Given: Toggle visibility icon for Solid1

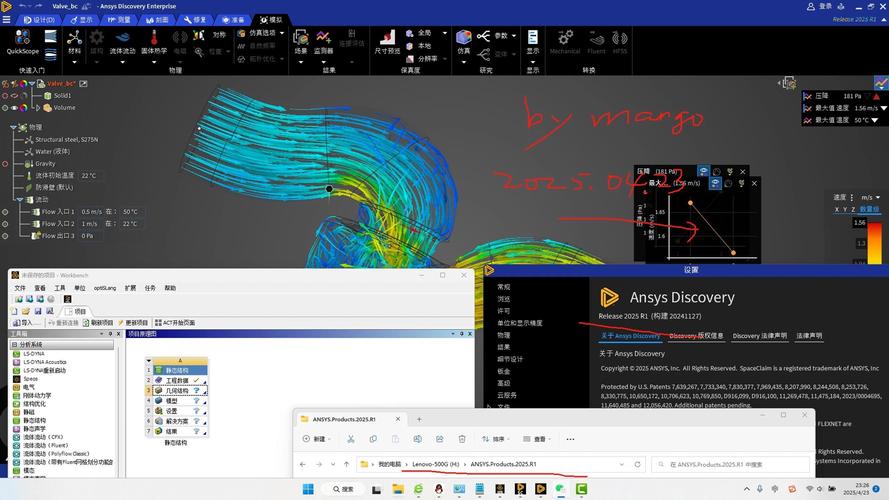Looking at the screenshot, I should click(x=14, y=96).
